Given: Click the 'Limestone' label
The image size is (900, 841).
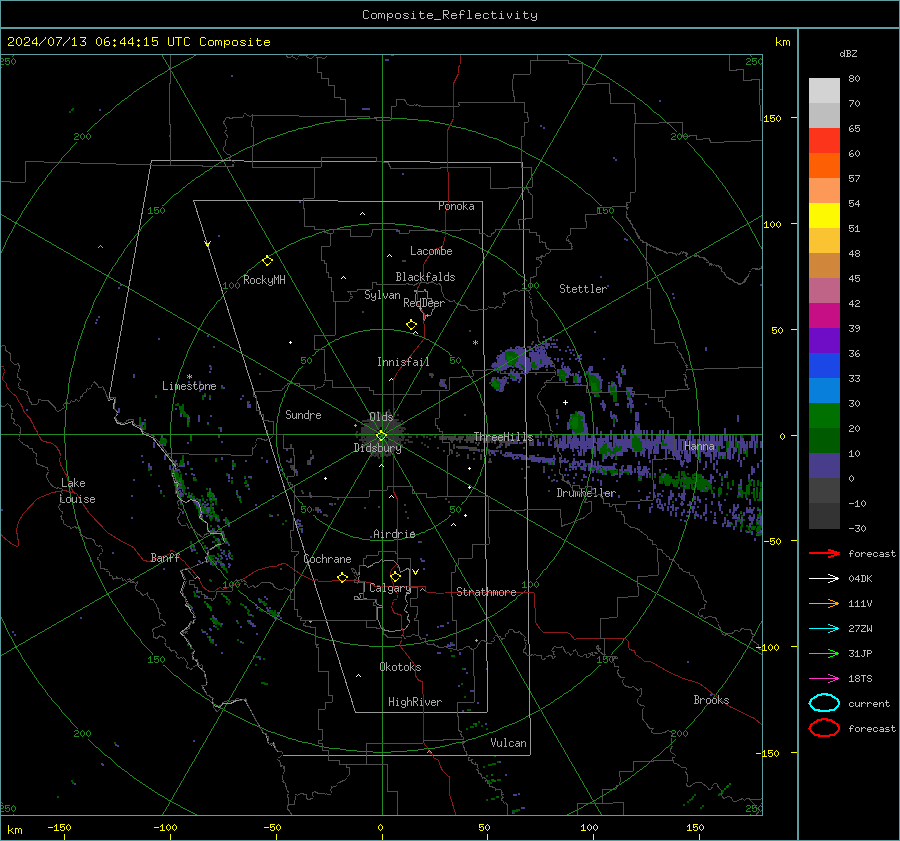Looking at the screenshot, I should 189,386.
